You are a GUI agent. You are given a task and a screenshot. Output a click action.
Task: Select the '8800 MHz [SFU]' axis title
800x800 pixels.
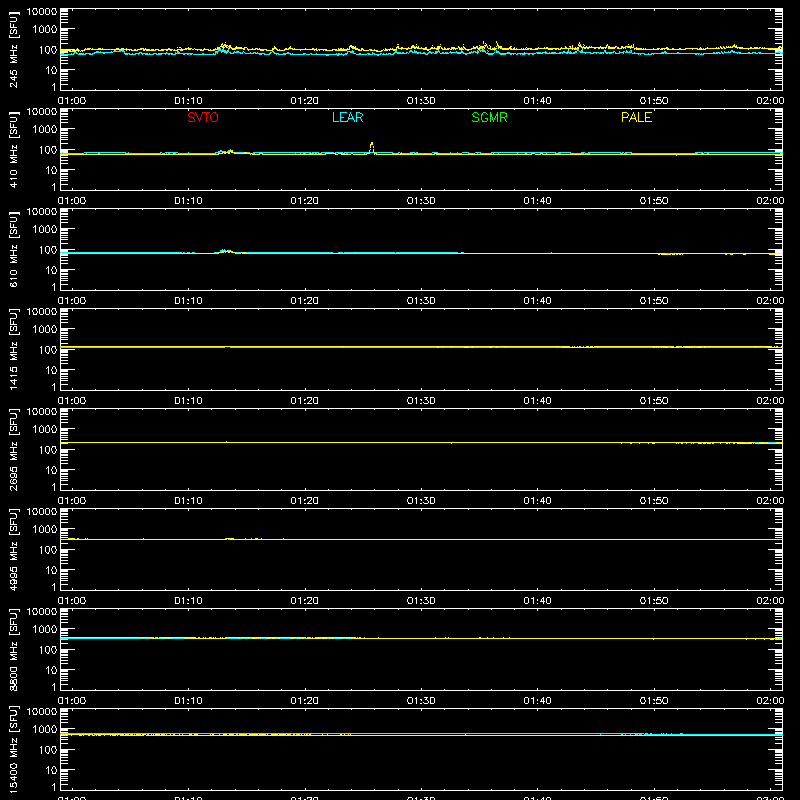pyautogui.click(x=14, y=649)
